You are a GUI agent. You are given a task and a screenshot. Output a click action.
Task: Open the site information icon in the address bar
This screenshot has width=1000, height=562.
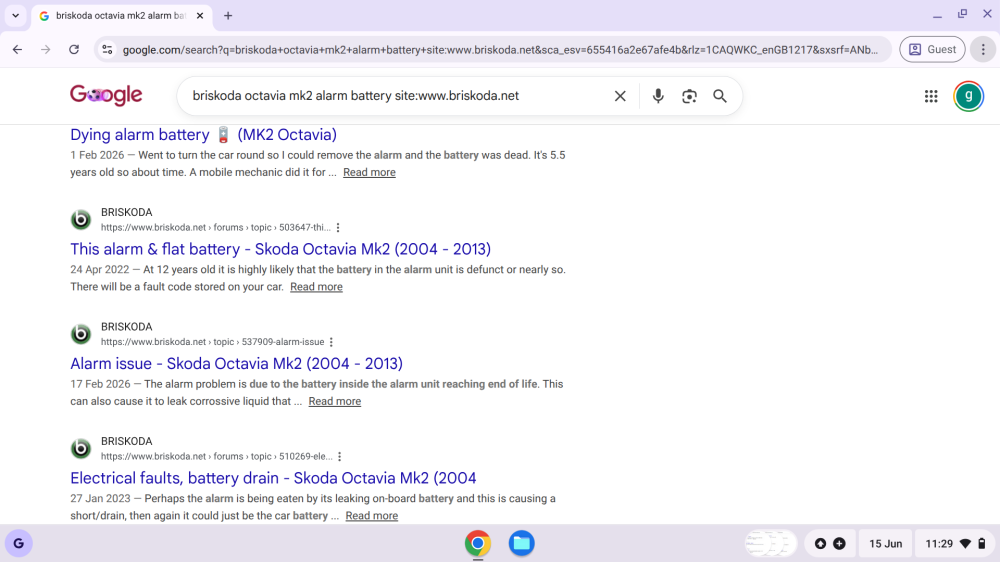(x=107, y=50)
